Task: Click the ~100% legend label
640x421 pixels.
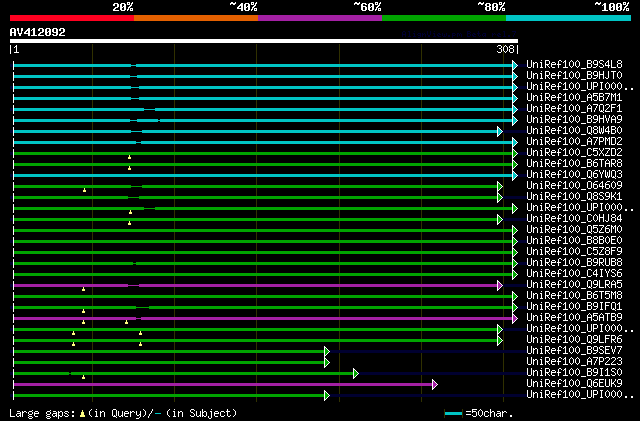Action: pyautogui.click(x=612, y=7)
